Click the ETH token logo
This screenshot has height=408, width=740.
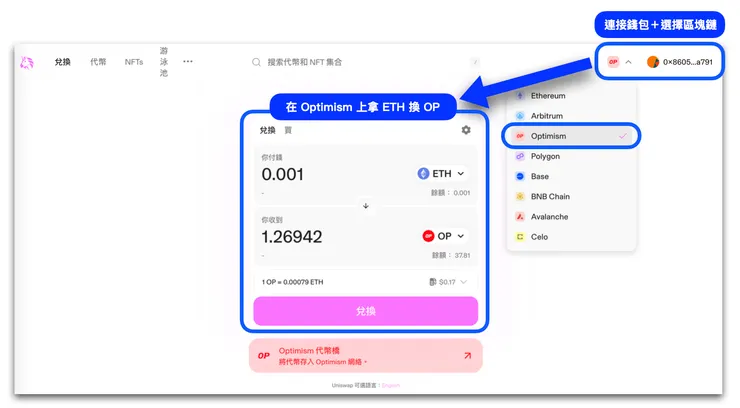pos(423,174)
